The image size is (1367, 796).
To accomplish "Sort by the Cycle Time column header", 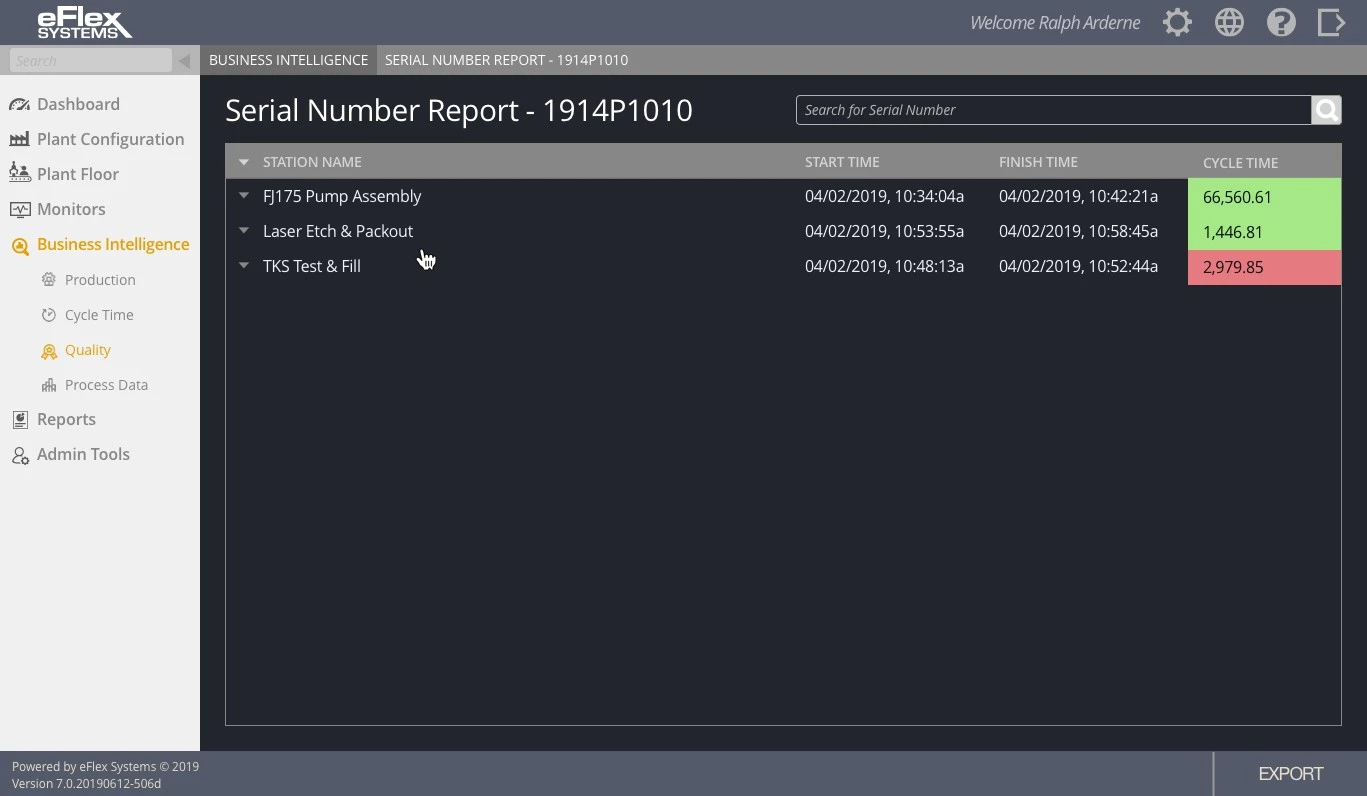I will [1240, 163].
